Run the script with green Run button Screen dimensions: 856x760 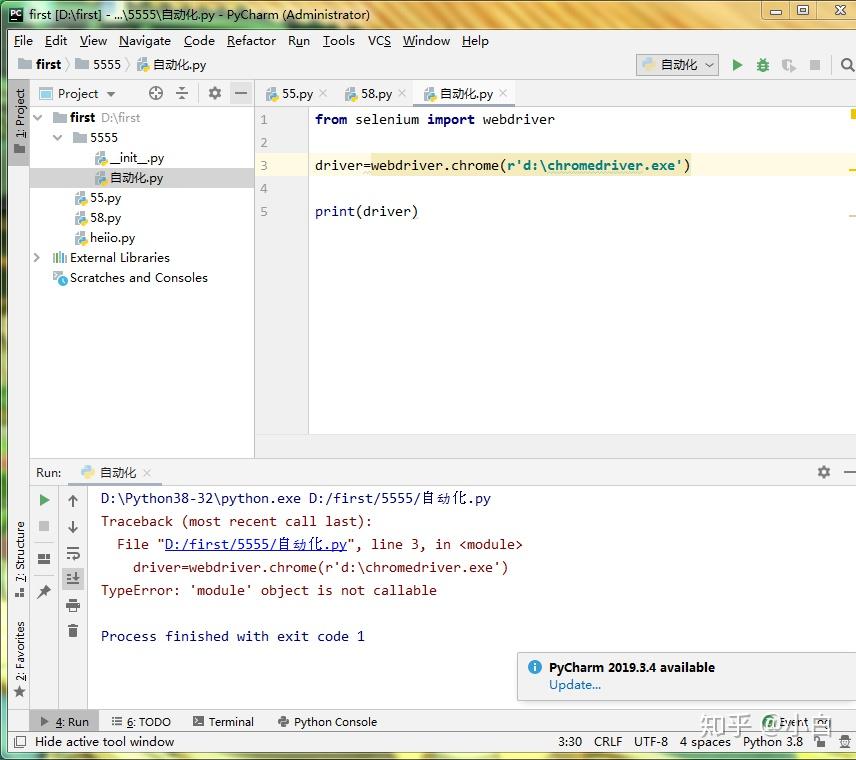tap(737, 65)
